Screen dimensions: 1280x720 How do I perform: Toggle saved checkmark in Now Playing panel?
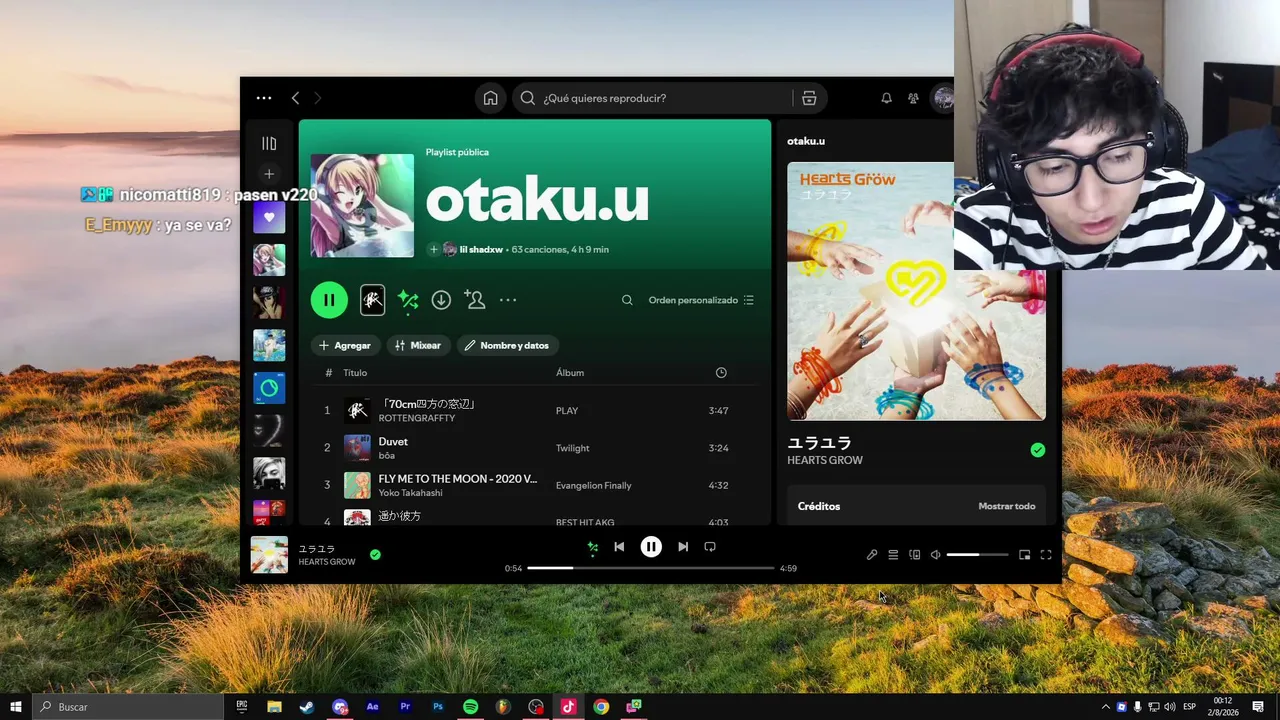point(1038,450)
